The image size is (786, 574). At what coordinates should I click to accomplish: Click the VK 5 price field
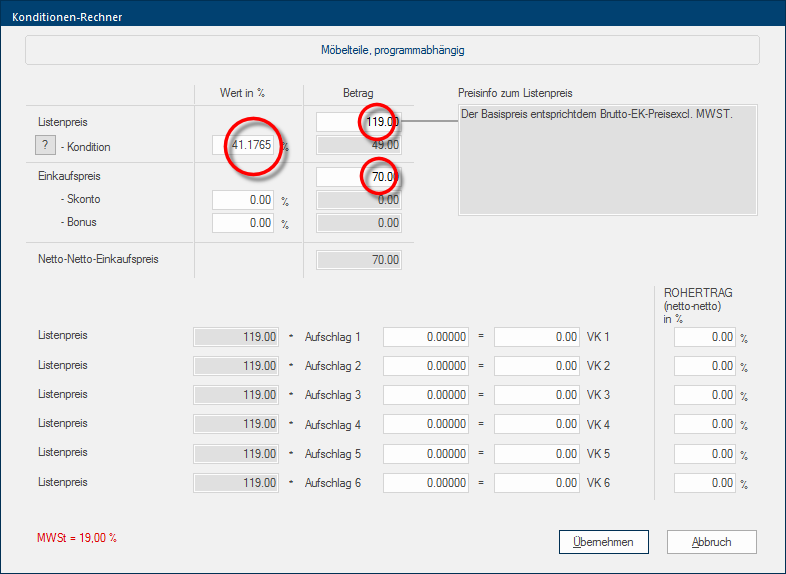point(536,454)
